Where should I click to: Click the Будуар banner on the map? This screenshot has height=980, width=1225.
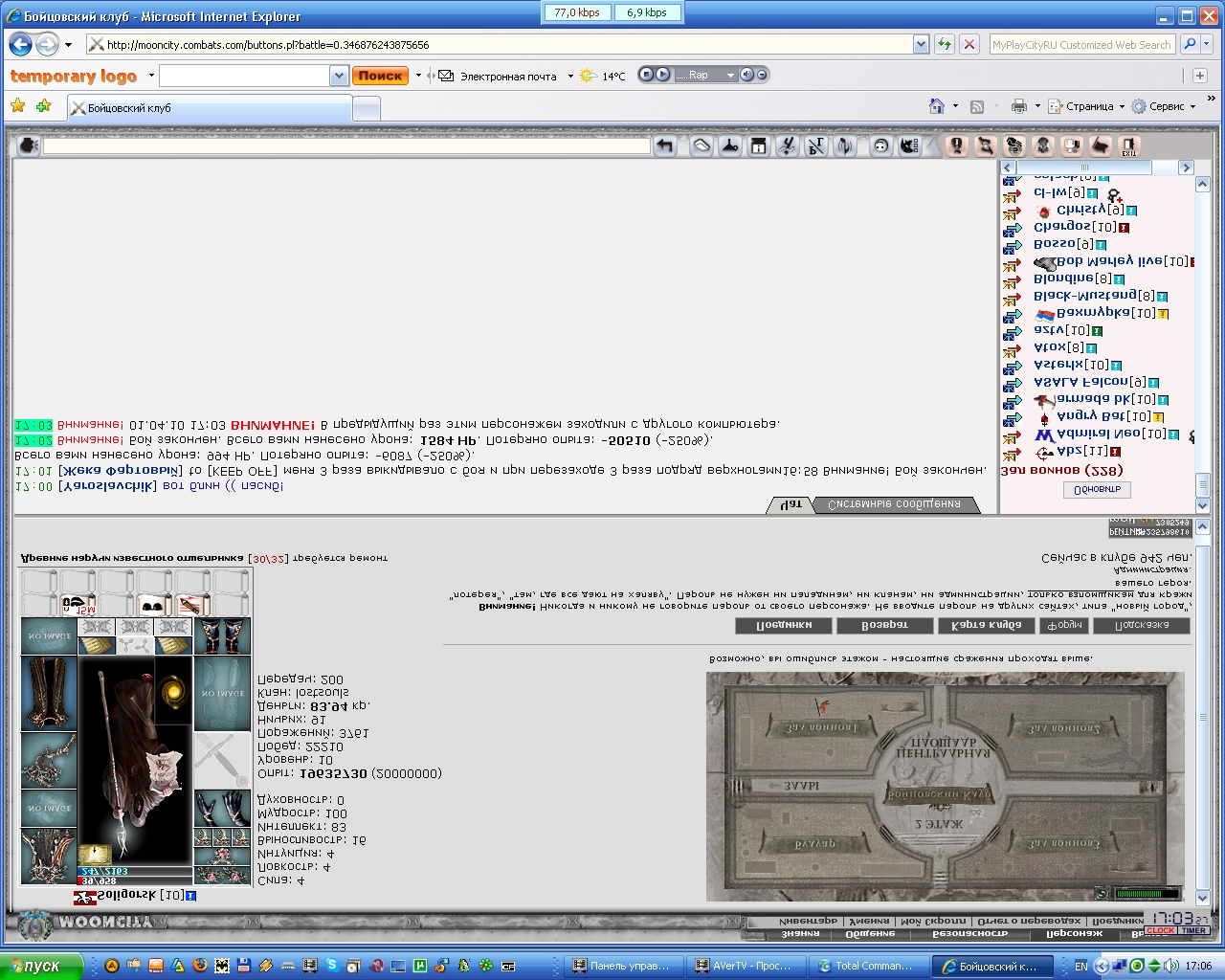[814, 844]
